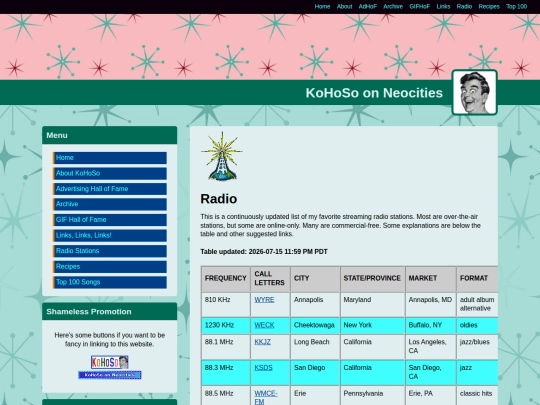Screen dimensions: 540x405
Task: Click the KoHoSo on Neocities banner button
Action: point(110,375)
